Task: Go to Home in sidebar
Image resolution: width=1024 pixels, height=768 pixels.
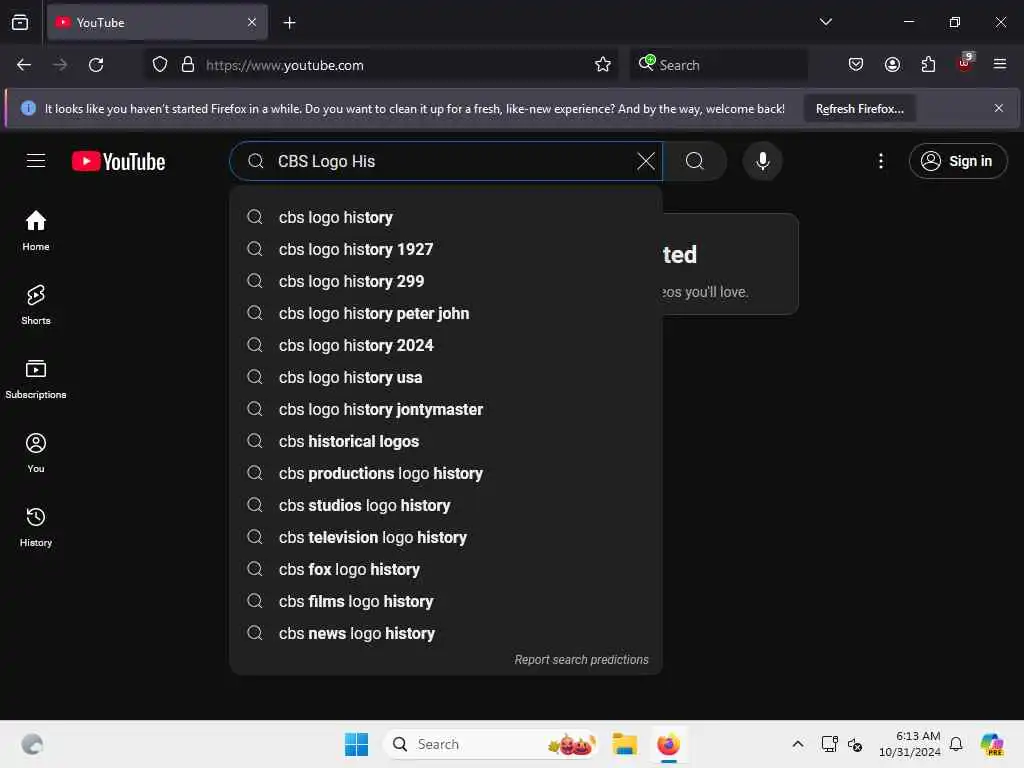Action: tap(36, 231)
